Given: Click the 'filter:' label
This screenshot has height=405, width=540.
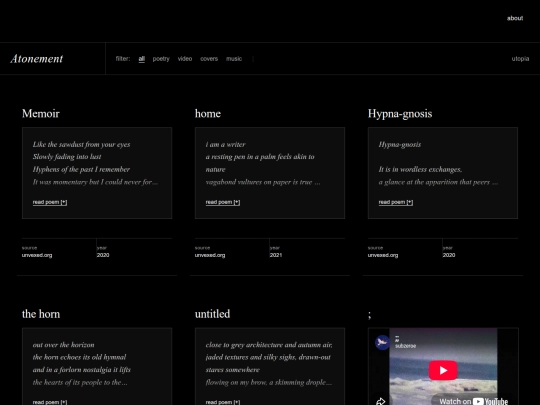Looking at the screenshot, I should (x=123, y=59).
